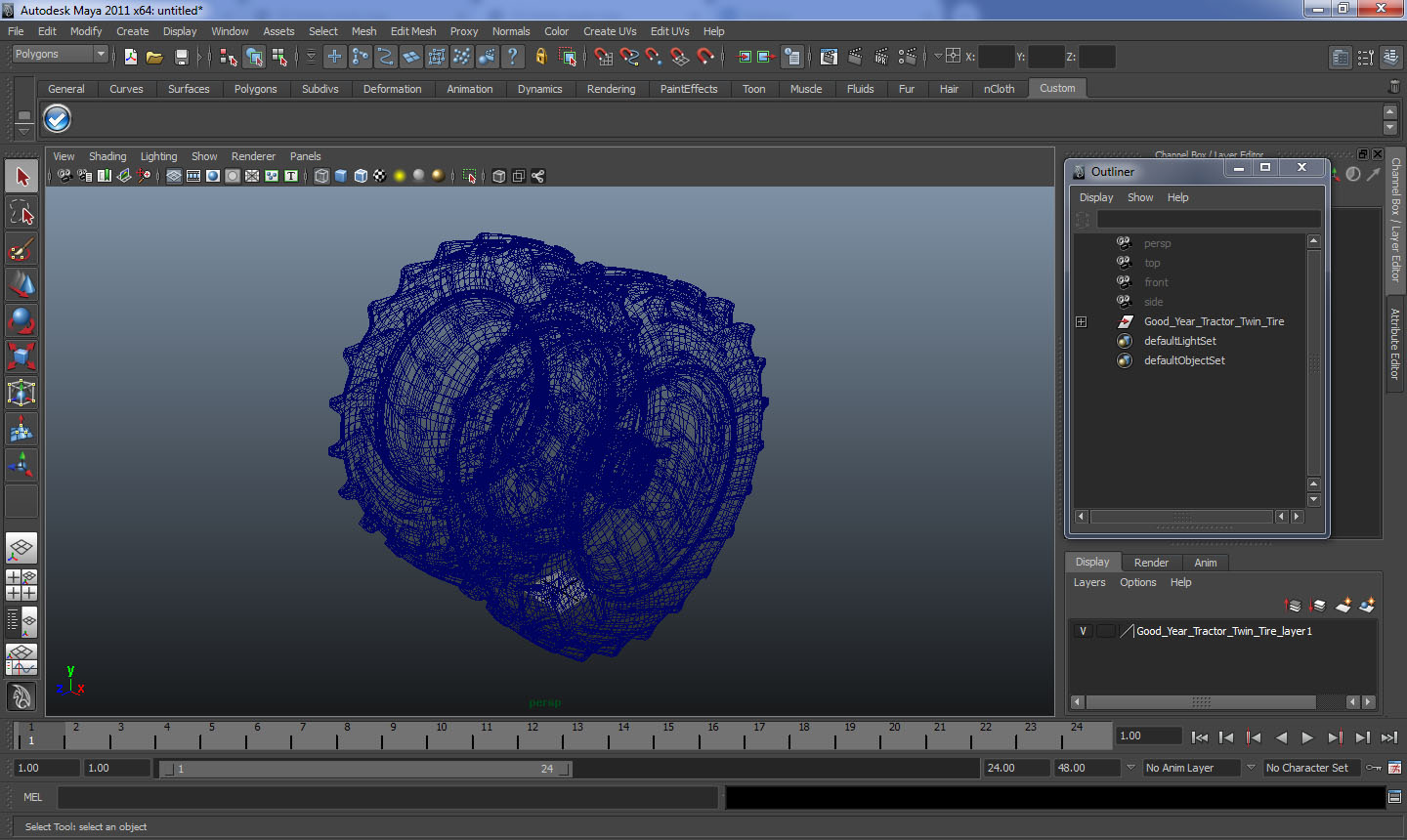Open shelf options arrow under shelf tabs
Screen dimensions: 1407x840
(24, 131)
